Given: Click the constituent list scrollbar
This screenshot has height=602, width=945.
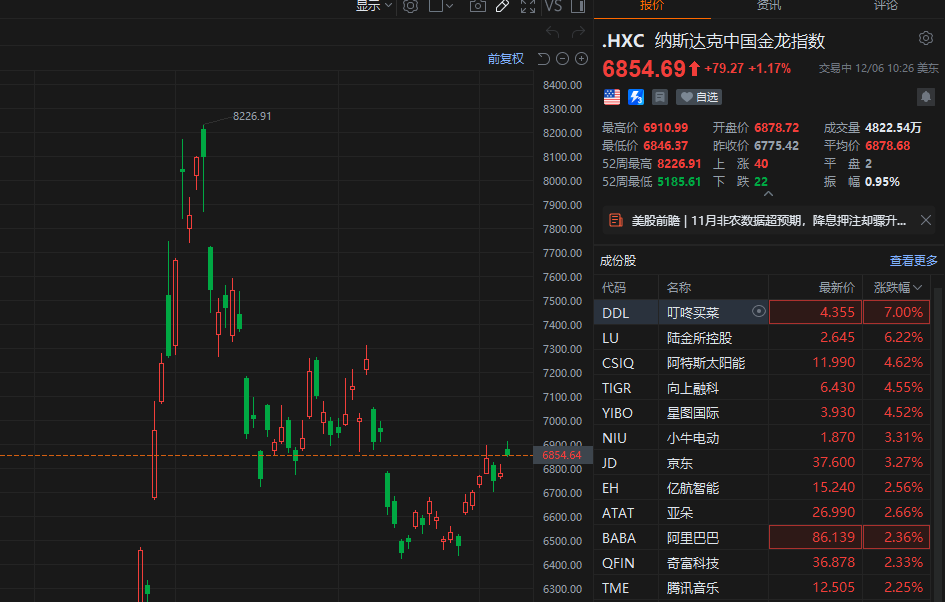Looking at the screenshot, I should (938, 443).
